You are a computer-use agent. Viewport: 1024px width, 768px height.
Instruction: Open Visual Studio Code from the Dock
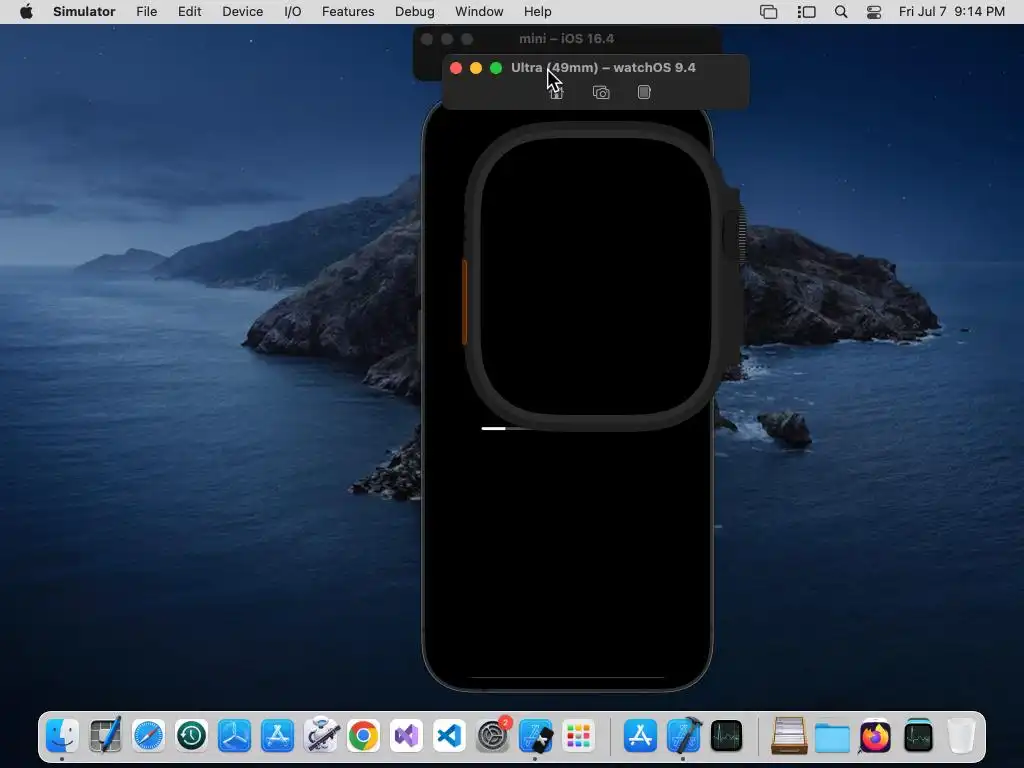450,735
